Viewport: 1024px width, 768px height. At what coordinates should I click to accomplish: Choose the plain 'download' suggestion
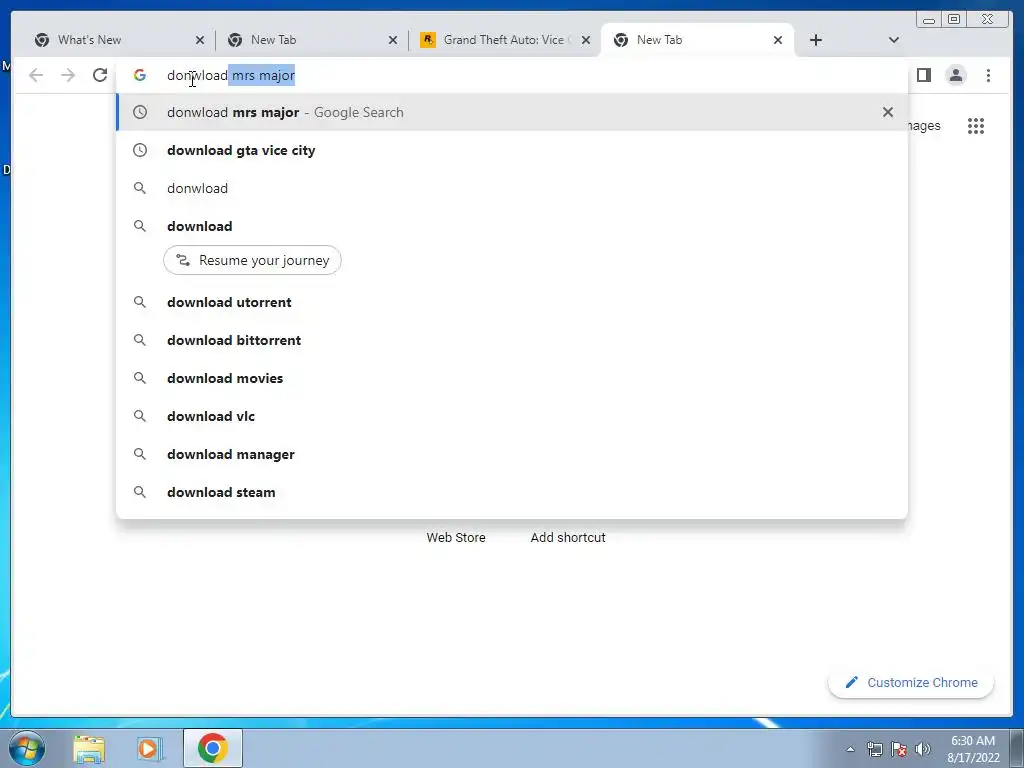(x=511, y=226)
